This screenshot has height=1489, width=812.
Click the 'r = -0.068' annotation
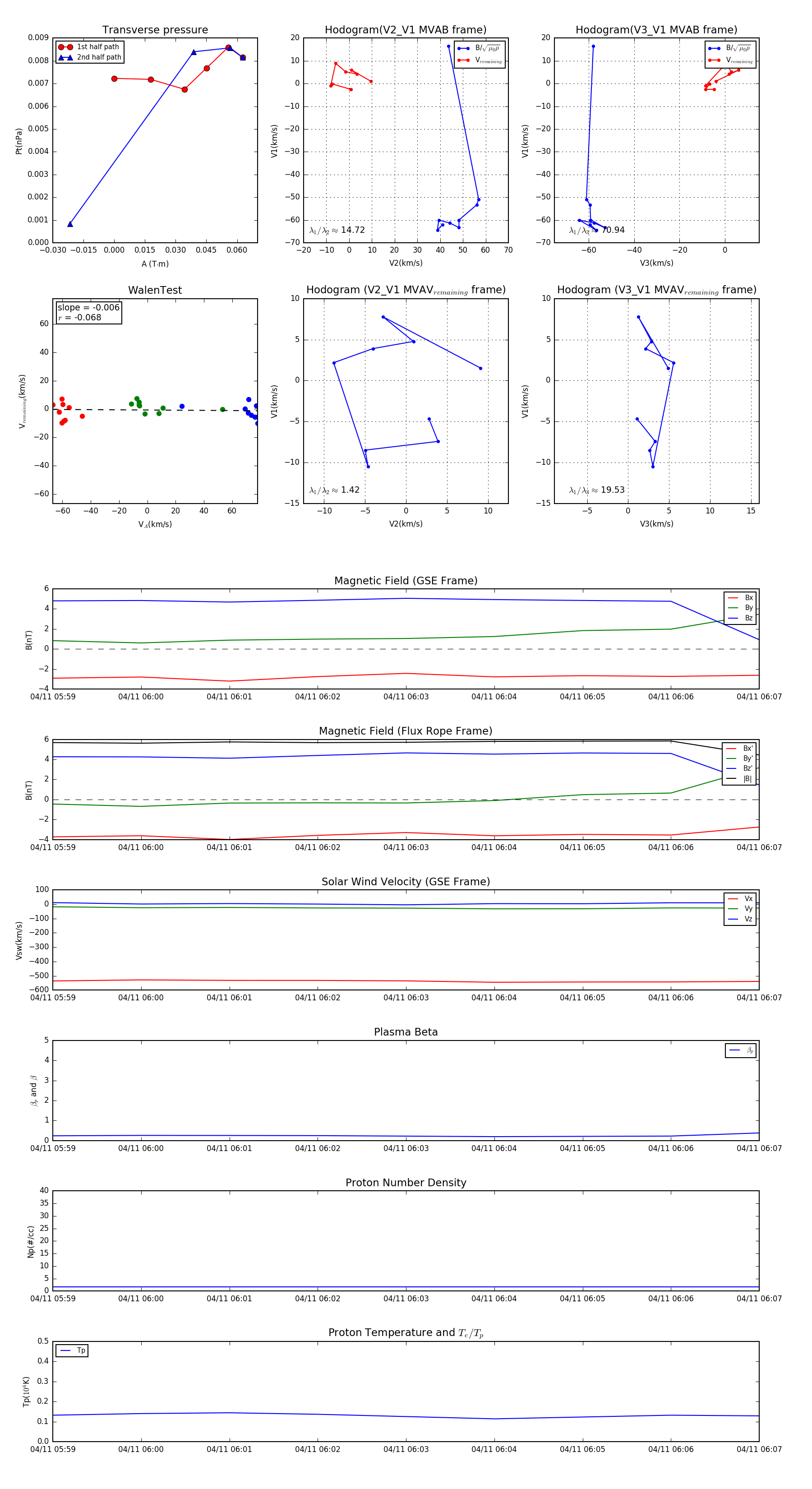click(x=80, y=318)
